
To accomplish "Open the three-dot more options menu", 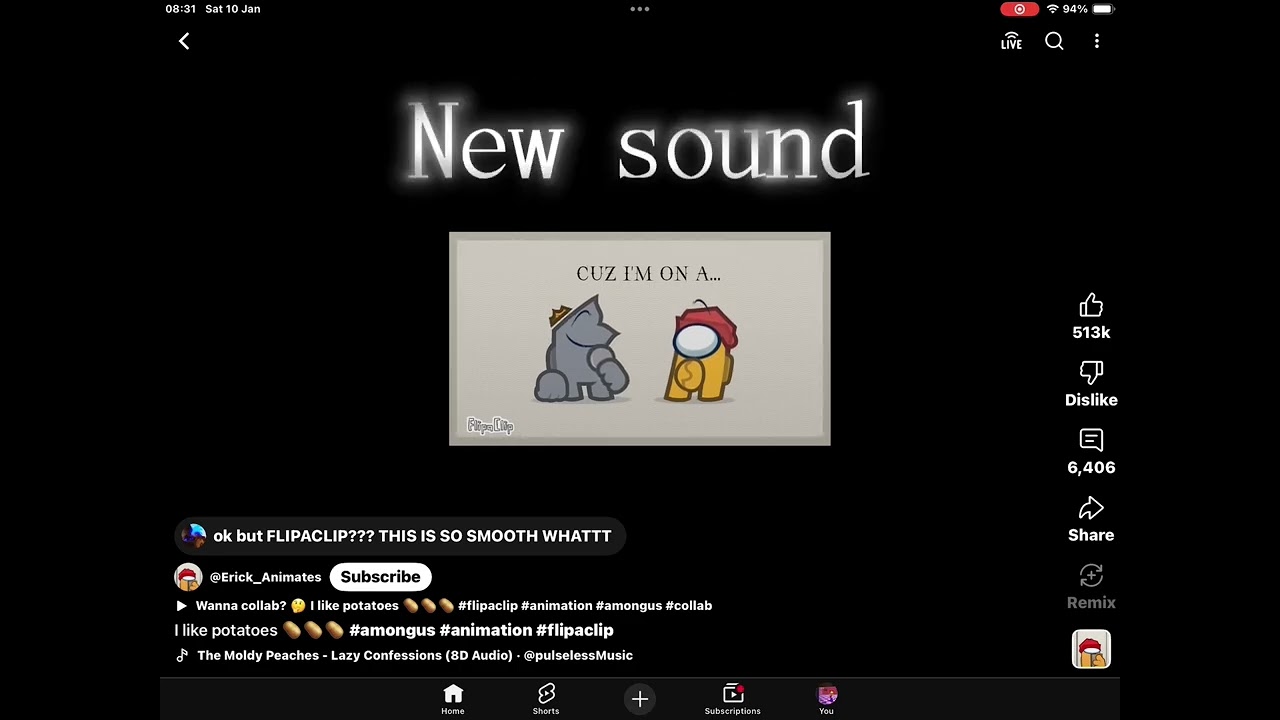I will coord(1097,41).
